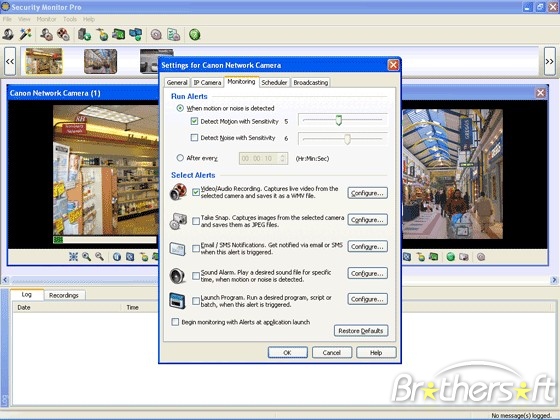Click the green monitor icon under right camera
560x420 pixels.
pos(434,257)
